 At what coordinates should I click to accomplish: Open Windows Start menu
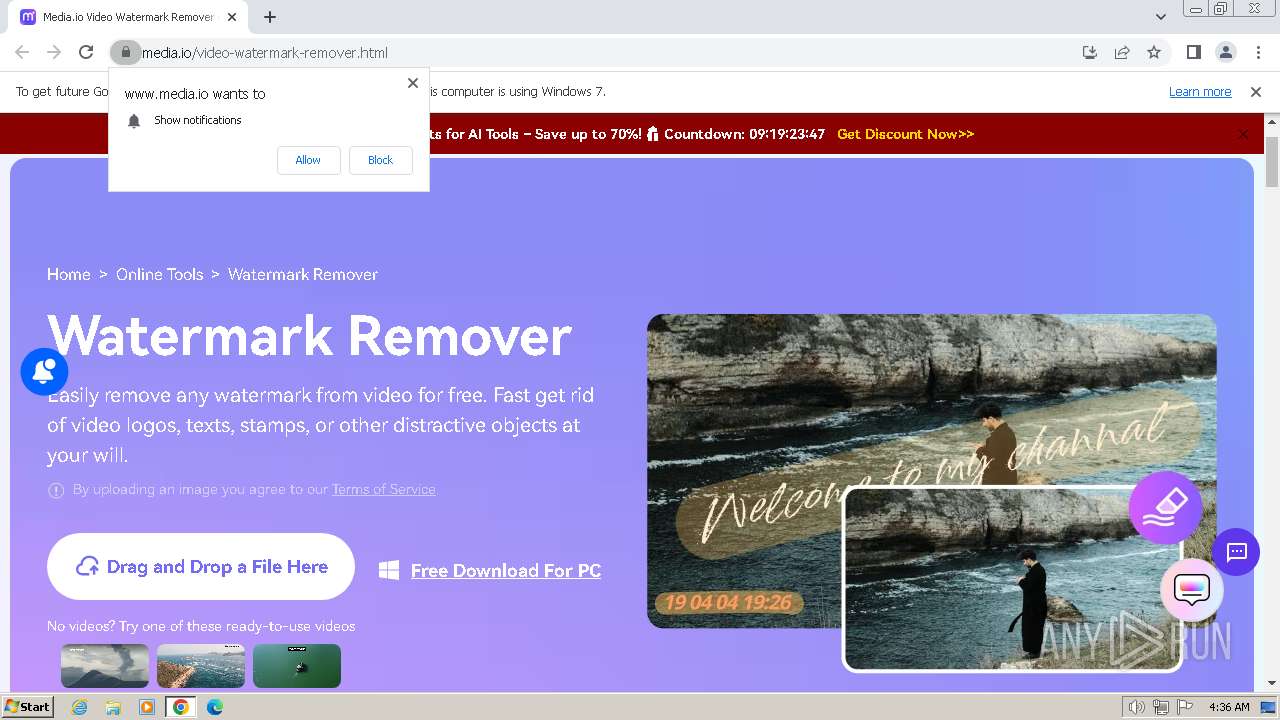[x=27, y=706]
